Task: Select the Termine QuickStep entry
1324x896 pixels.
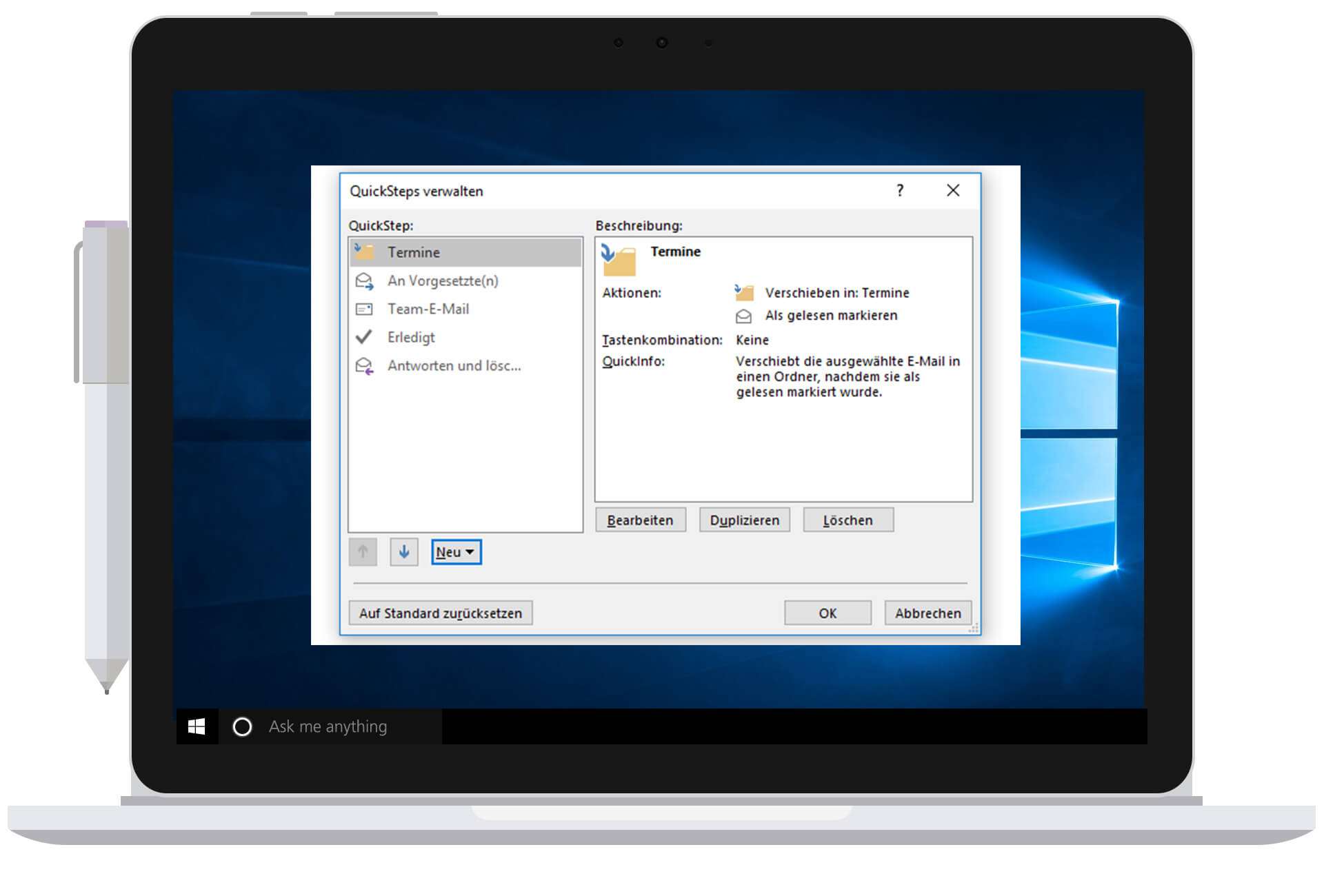Action: pos(465,252)
